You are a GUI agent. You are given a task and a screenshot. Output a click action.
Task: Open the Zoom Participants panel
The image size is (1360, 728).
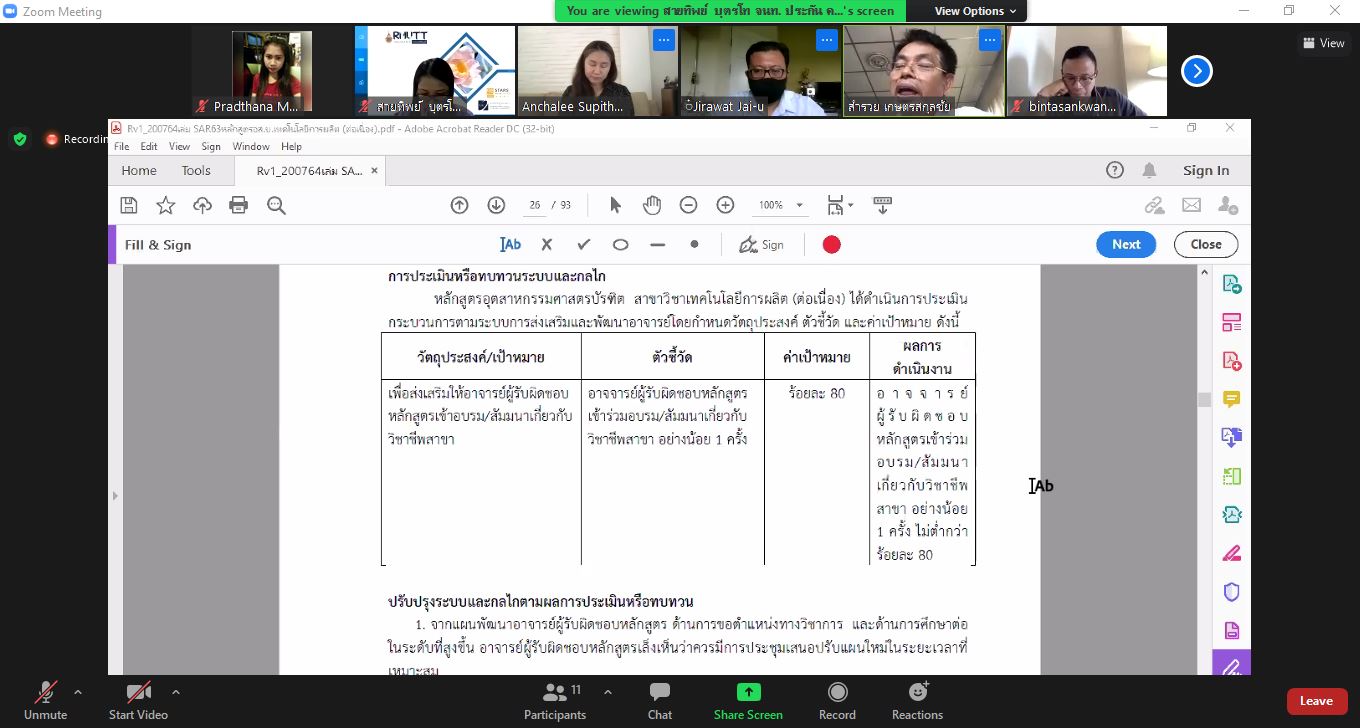point(555,700)
